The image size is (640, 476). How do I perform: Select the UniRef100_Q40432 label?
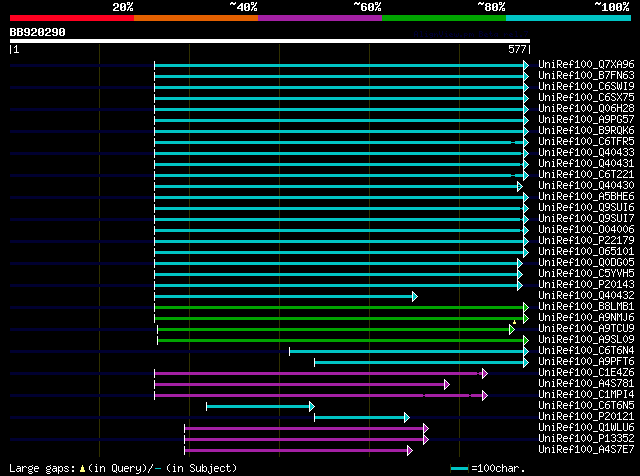586,296
